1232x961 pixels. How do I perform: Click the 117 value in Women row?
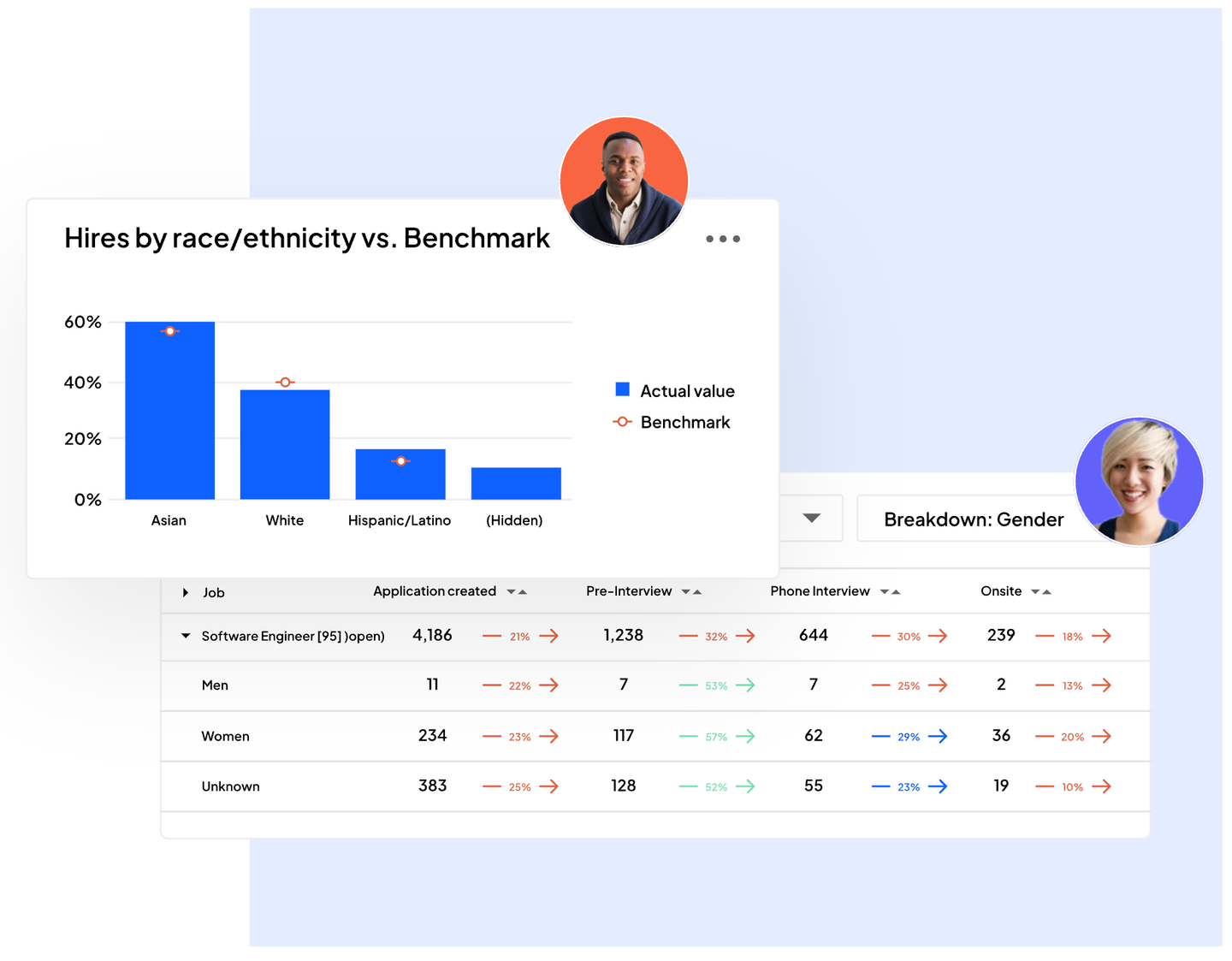click(624, 735)
